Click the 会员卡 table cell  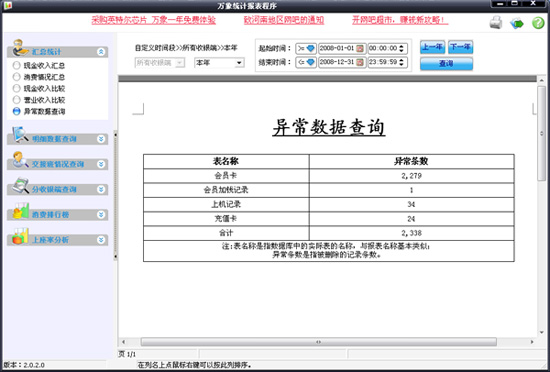(x=226, y=176)
